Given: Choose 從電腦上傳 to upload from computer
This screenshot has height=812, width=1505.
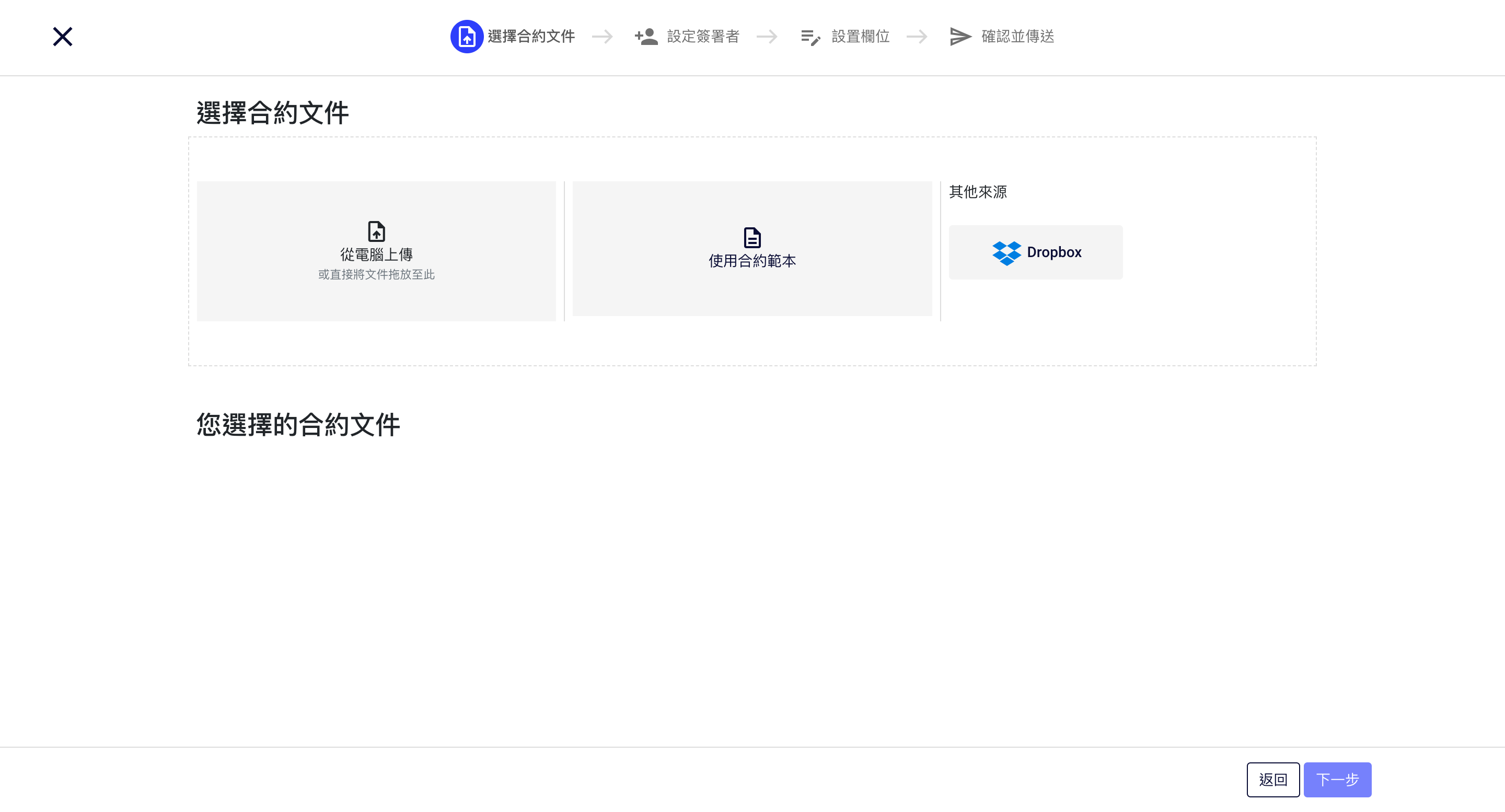Looking at the screenshot, I should (376, 251).
